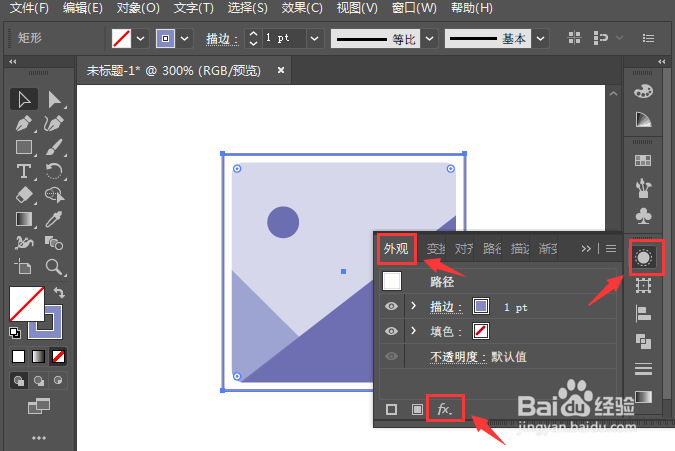Screen dimensions: 675x451
Task: Select the Eyedropper tool
Action: point(54,219)
